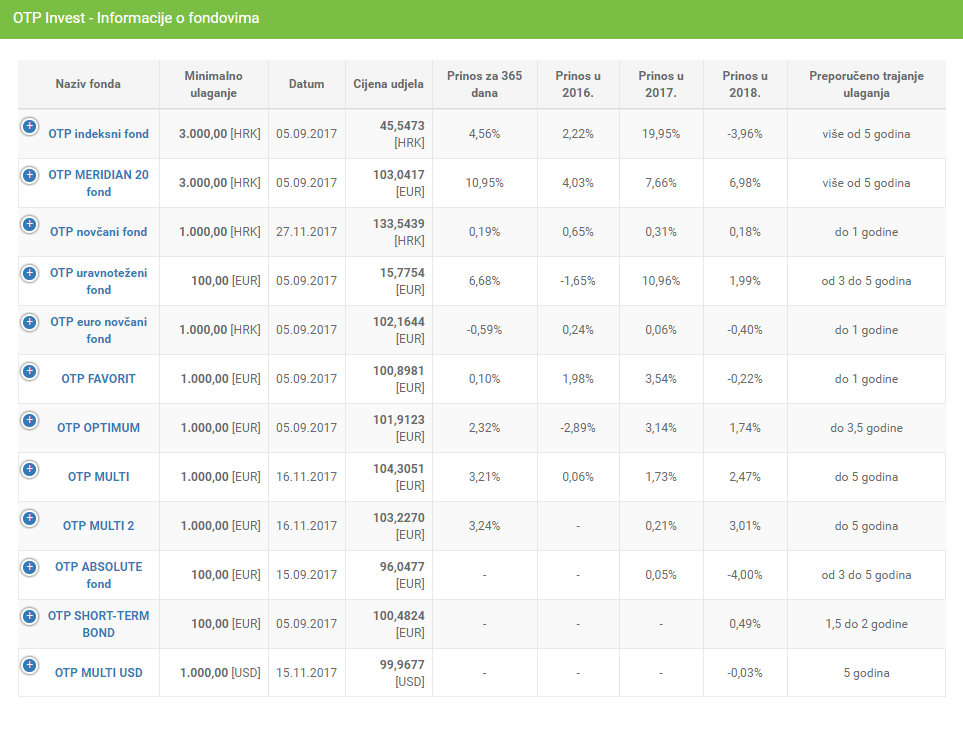Screen dimensions: 963x748
Task: Select the date 15.11.2017 cell
Action: pyautogui.click(x=306, y=673)
